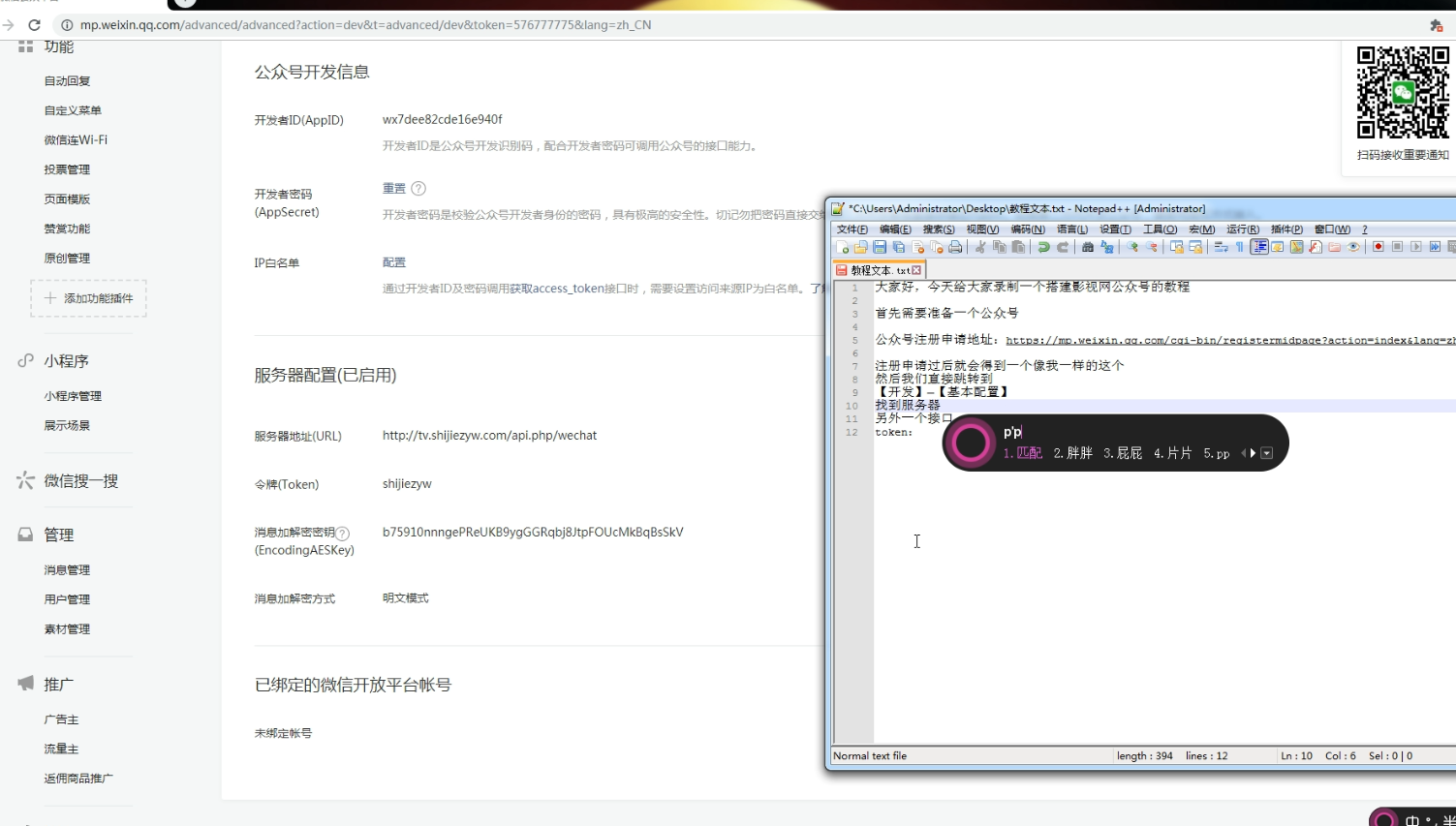
Task: Reload the page with the browser refresh icon
Action: pos(35,25)
